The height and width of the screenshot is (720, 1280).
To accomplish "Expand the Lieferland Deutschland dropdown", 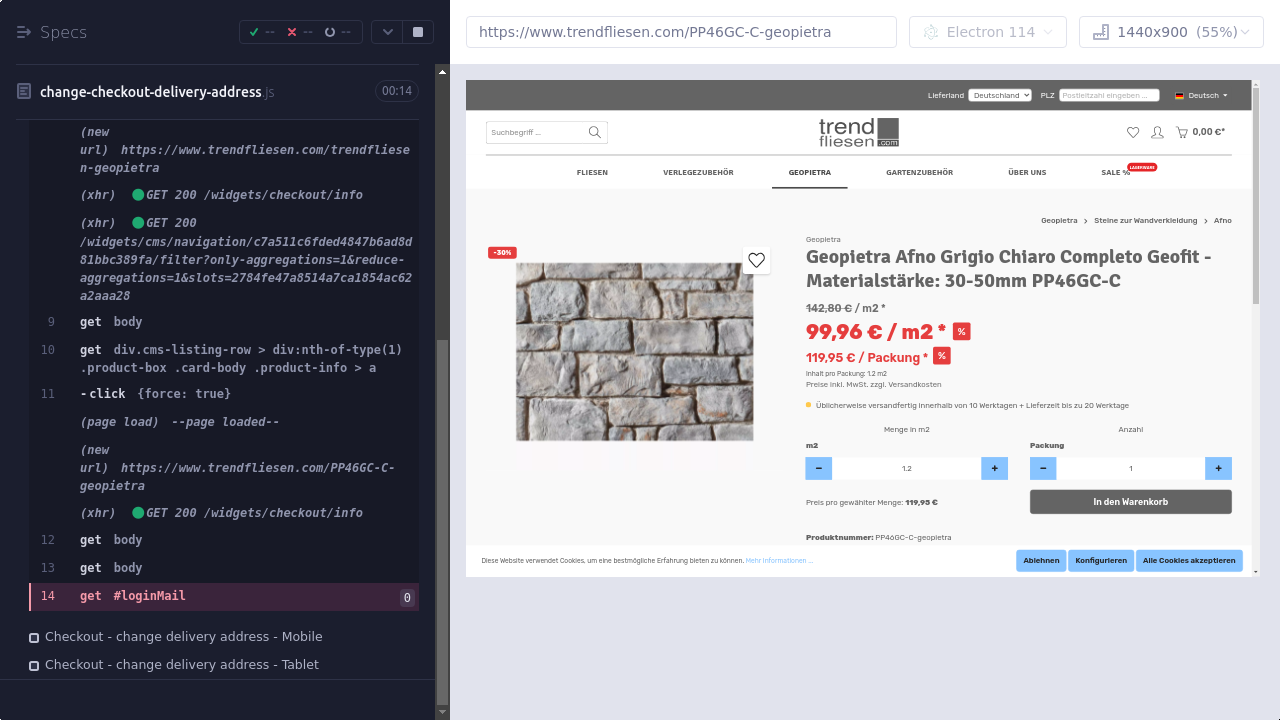I will pyautogui.click(x=999, y=95).
